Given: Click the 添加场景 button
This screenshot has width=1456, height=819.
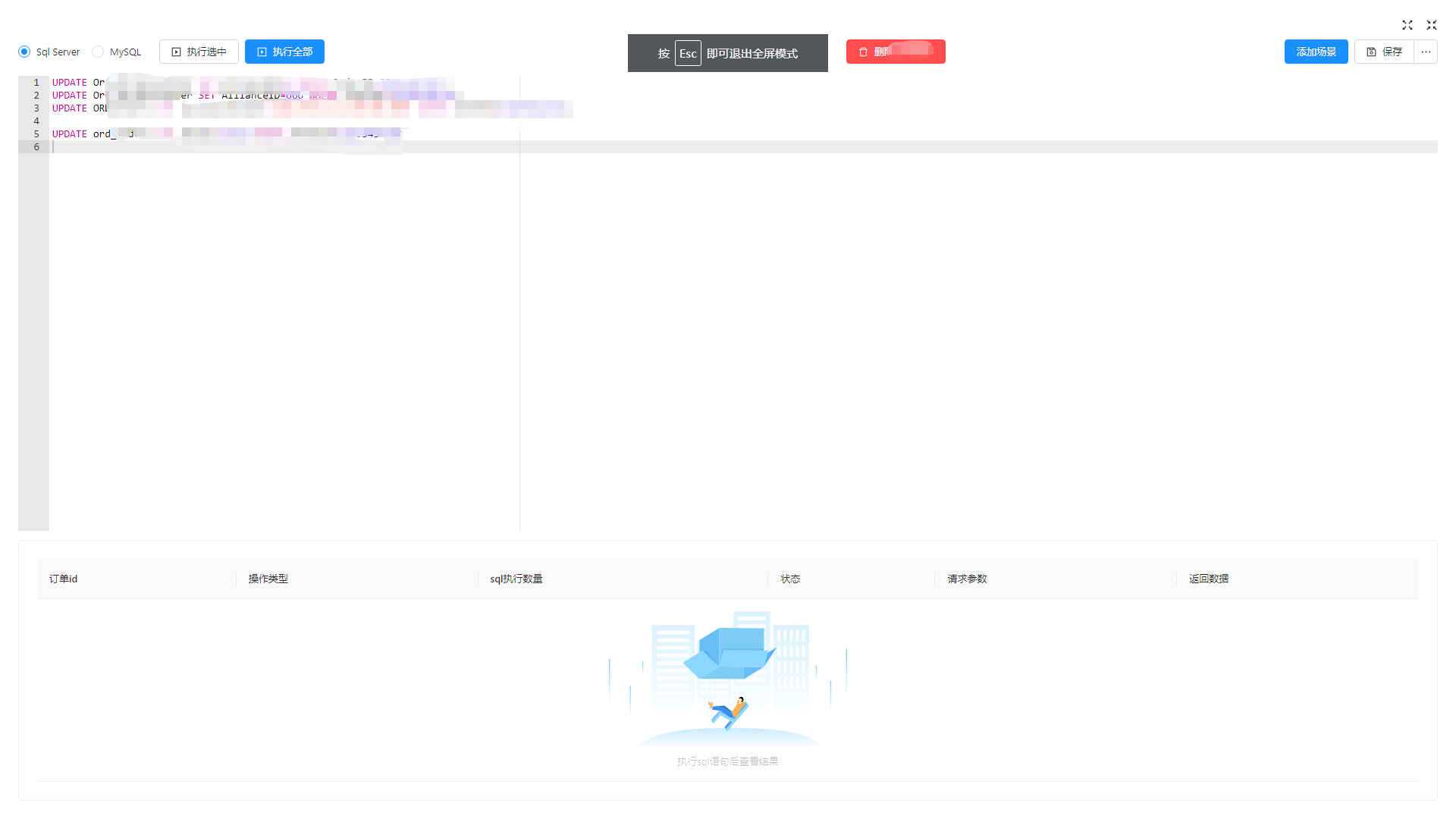Looking at the screenshot, I should point(1316,52).
